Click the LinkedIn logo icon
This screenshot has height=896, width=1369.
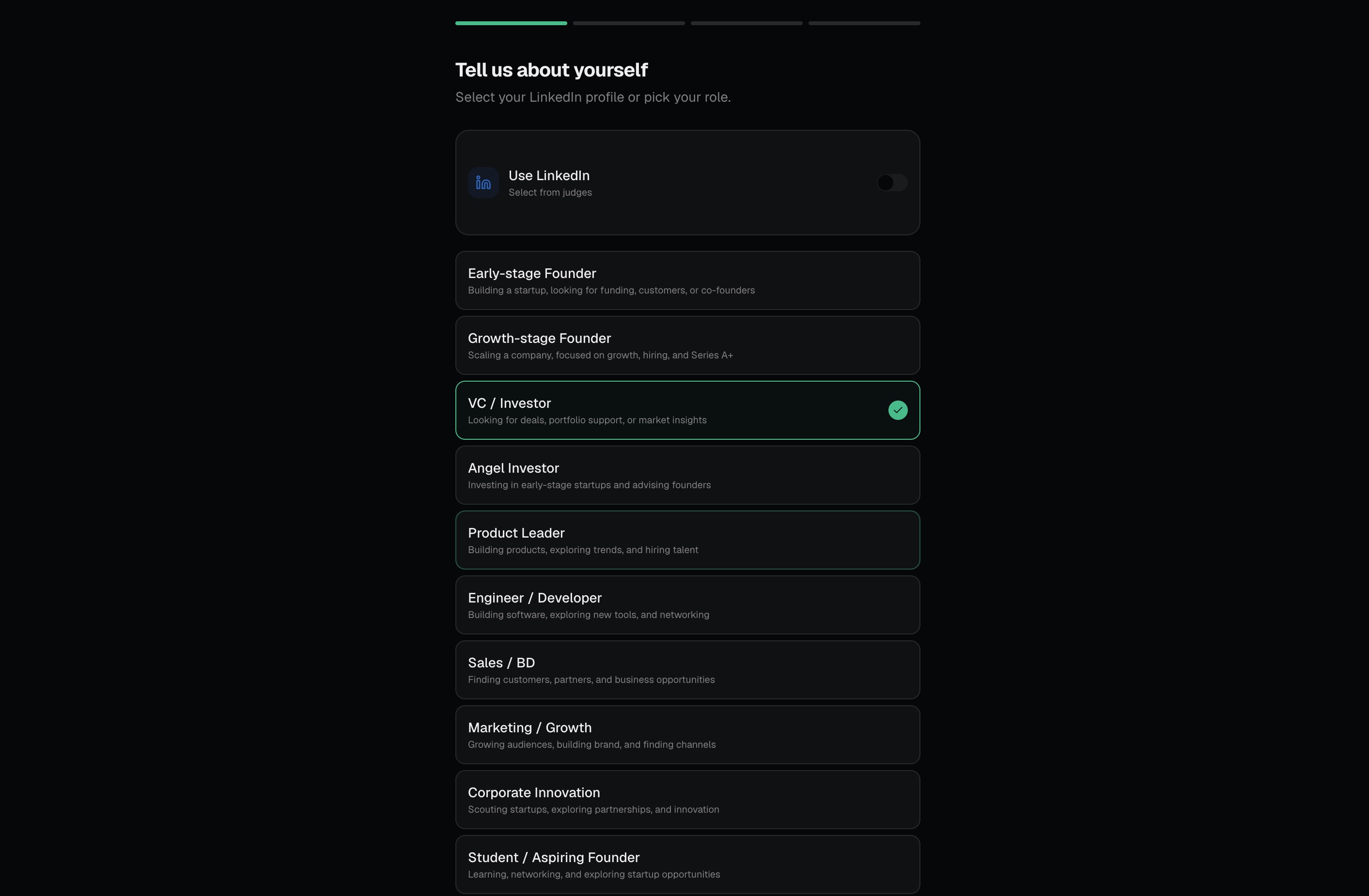[x=483, y=183]
